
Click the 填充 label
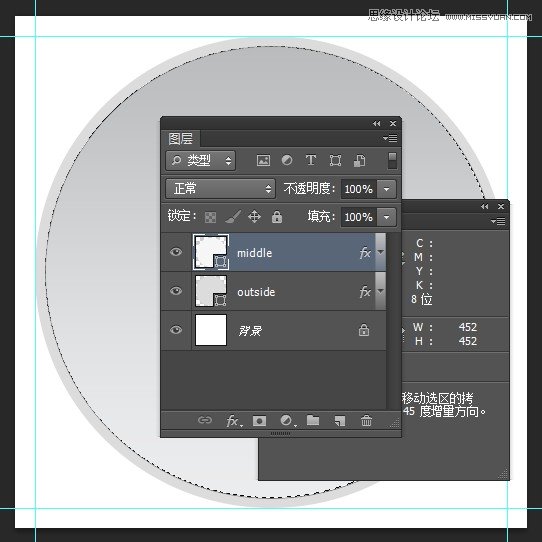click(x=321, y=216)
